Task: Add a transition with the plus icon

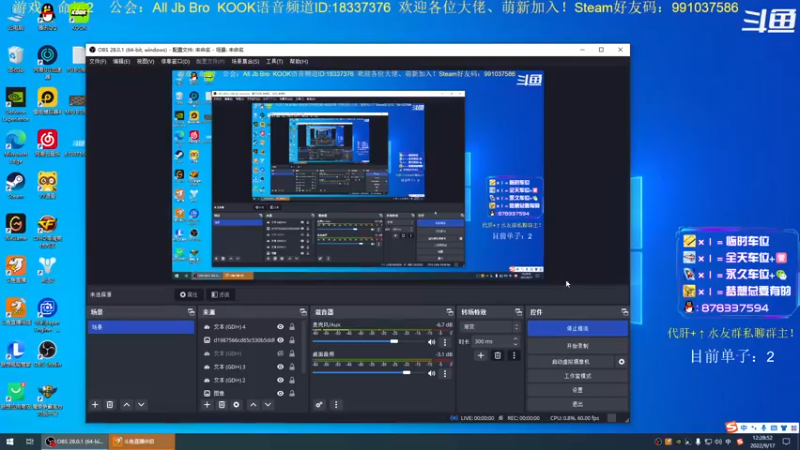Action: (x=481, y=356)
